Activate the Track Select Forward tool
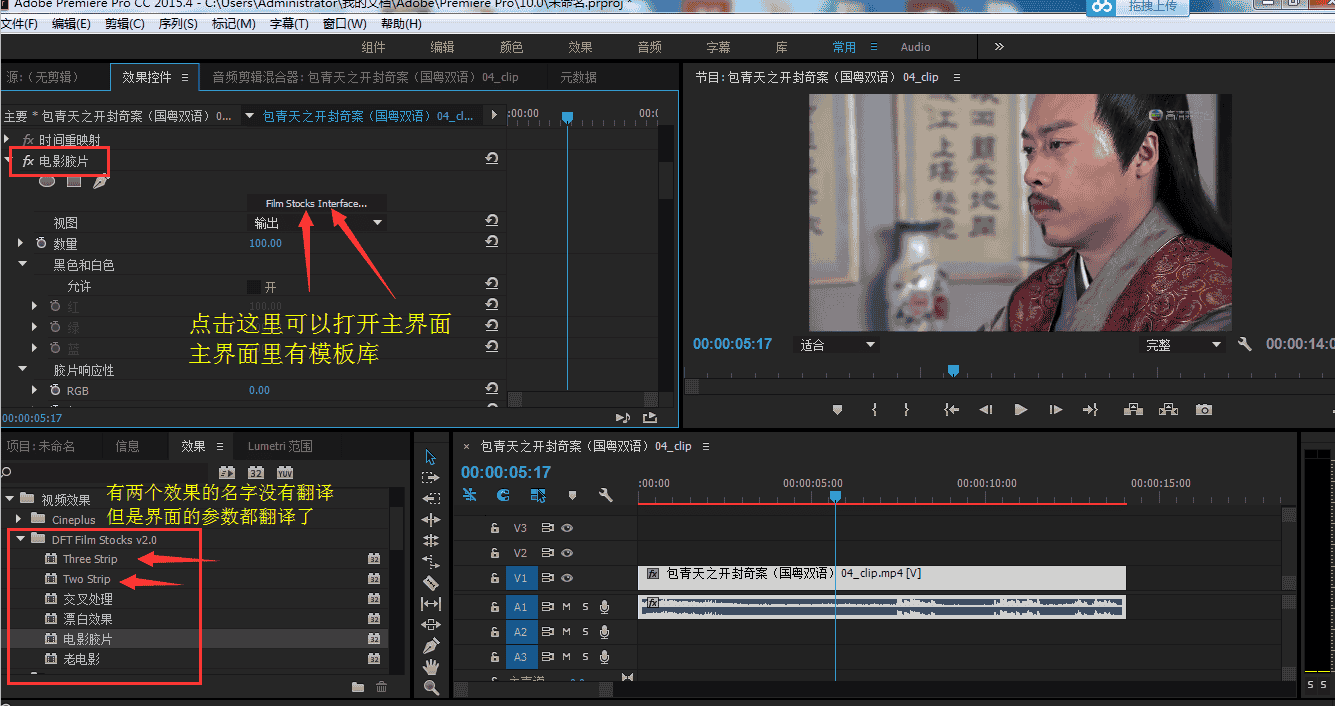 tap(431, 477)
